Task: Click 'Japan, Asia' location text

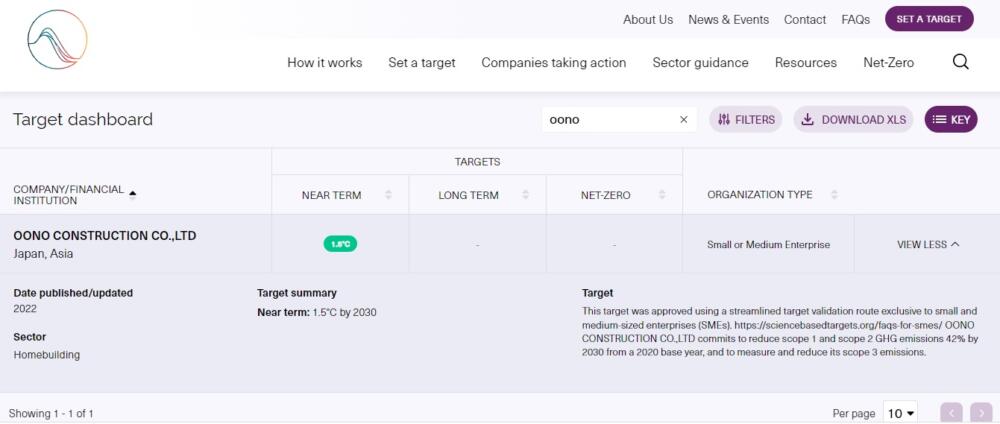Action: click(x=43, y=254)
